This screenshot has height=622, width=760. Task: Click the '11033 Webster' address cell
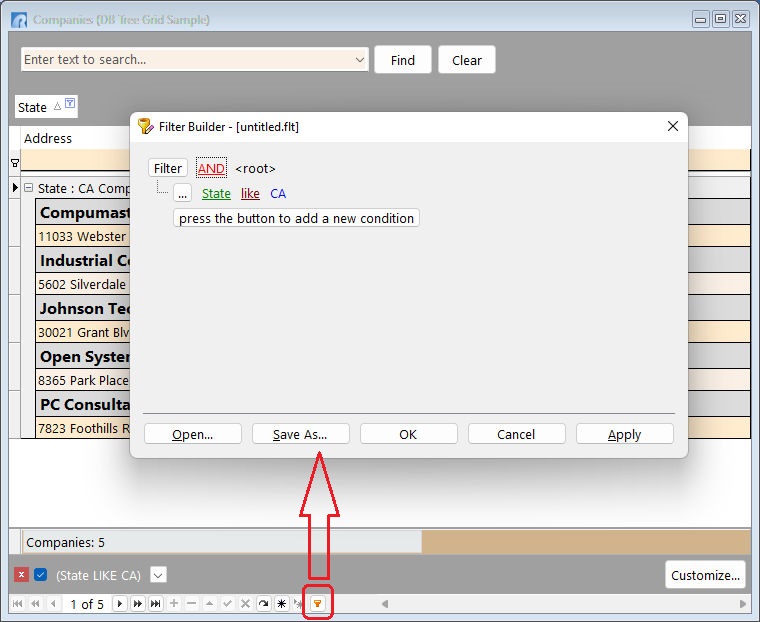(83, 236)
